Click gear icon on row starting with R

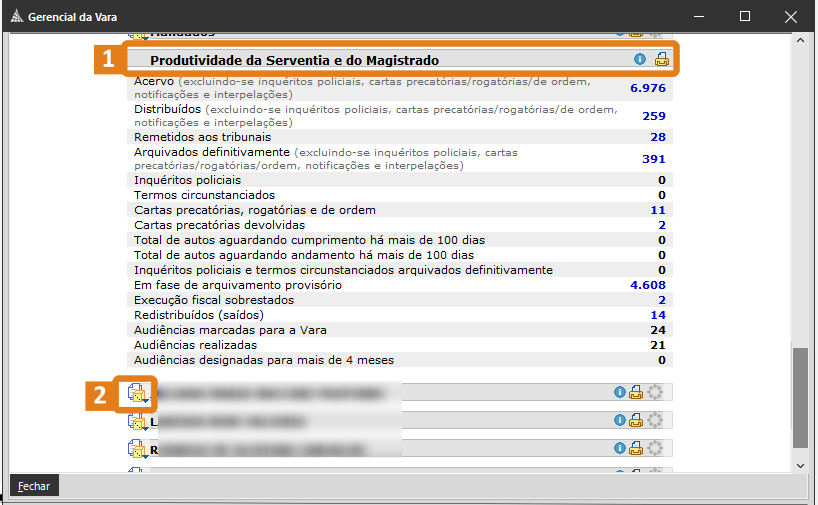click(655, 449)
